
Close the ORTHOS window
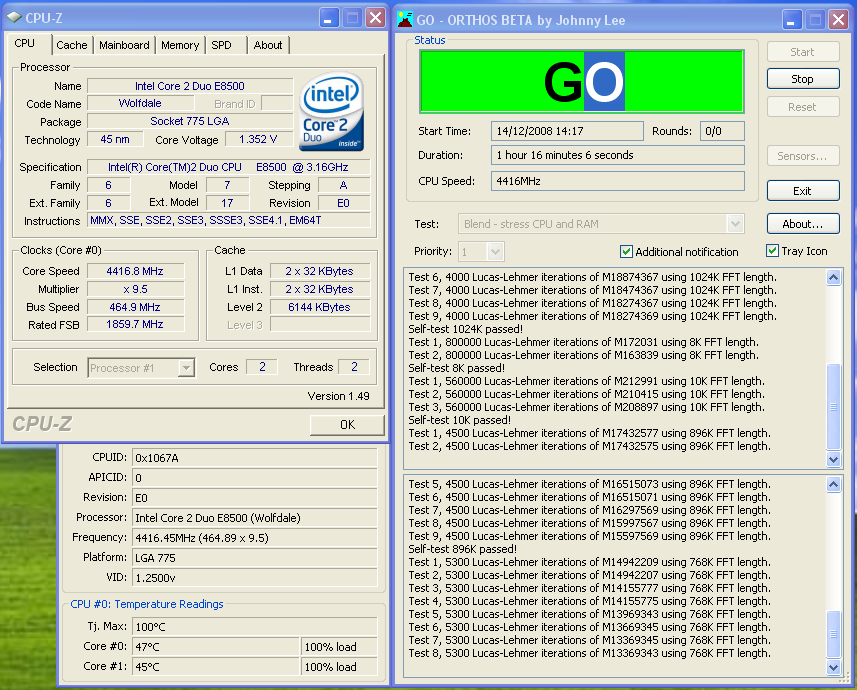[838, 20]
